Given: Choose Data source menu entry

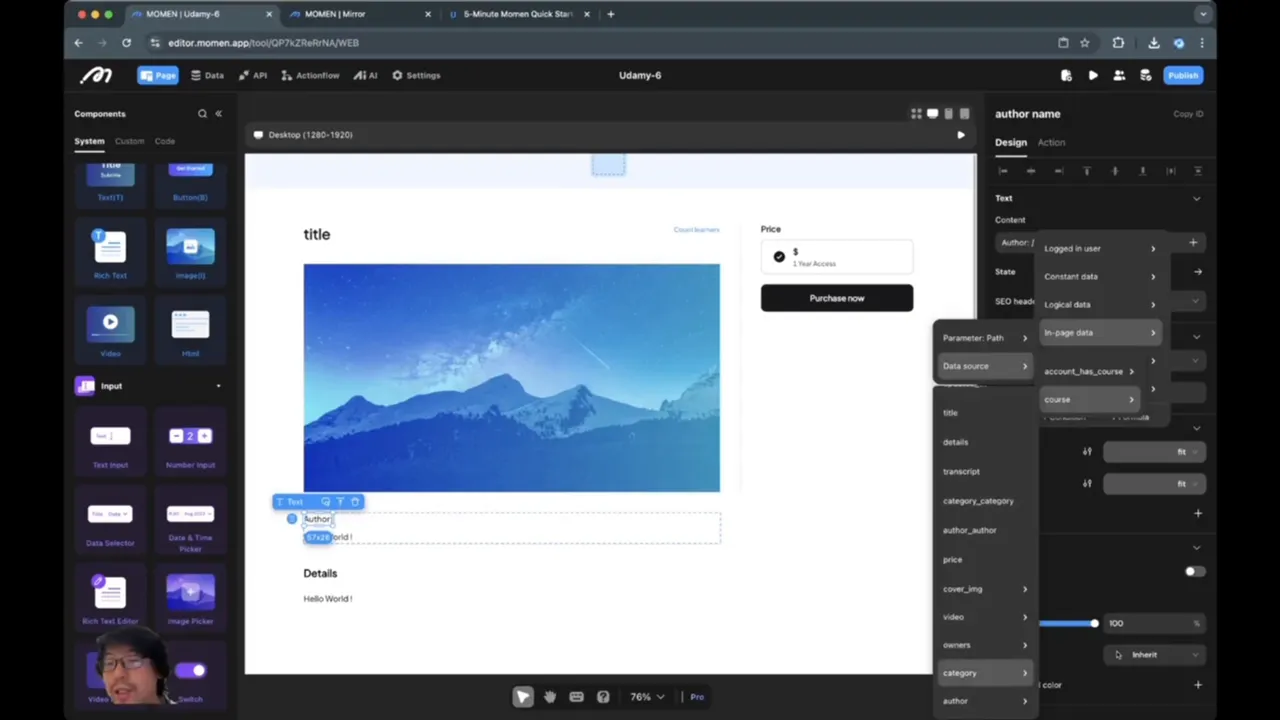Looking at the screenshot, I should (985, 366).
